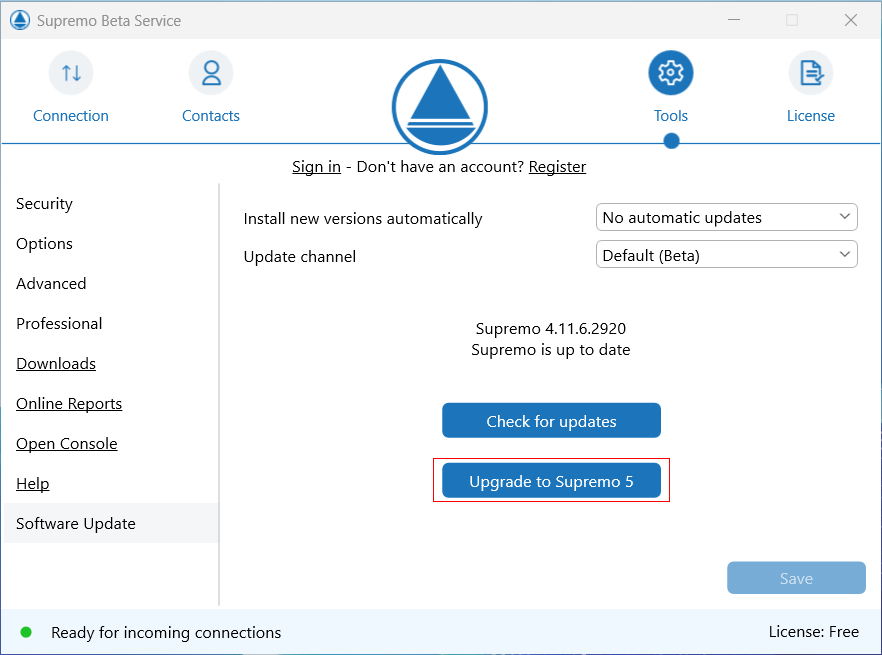Click the Supremo is up to date text
This screenshot has height=655, width=882.
pyautogui.click(x=551, y=350)
